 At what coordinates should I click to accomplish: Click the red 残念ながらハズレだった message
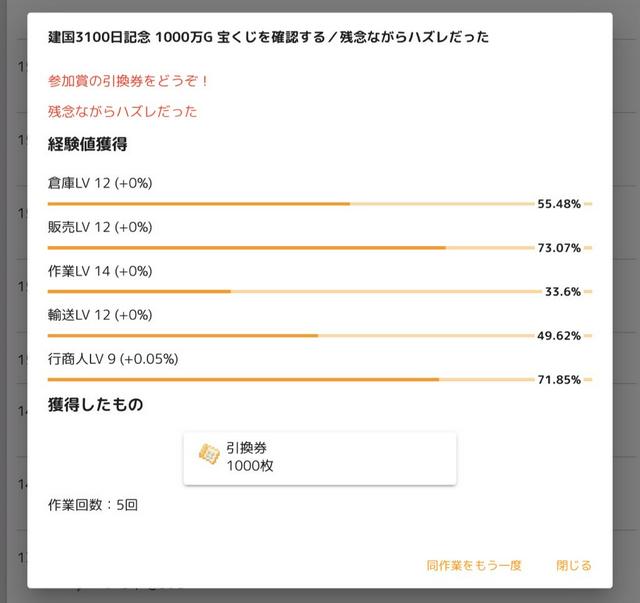(x=123, y=112)
